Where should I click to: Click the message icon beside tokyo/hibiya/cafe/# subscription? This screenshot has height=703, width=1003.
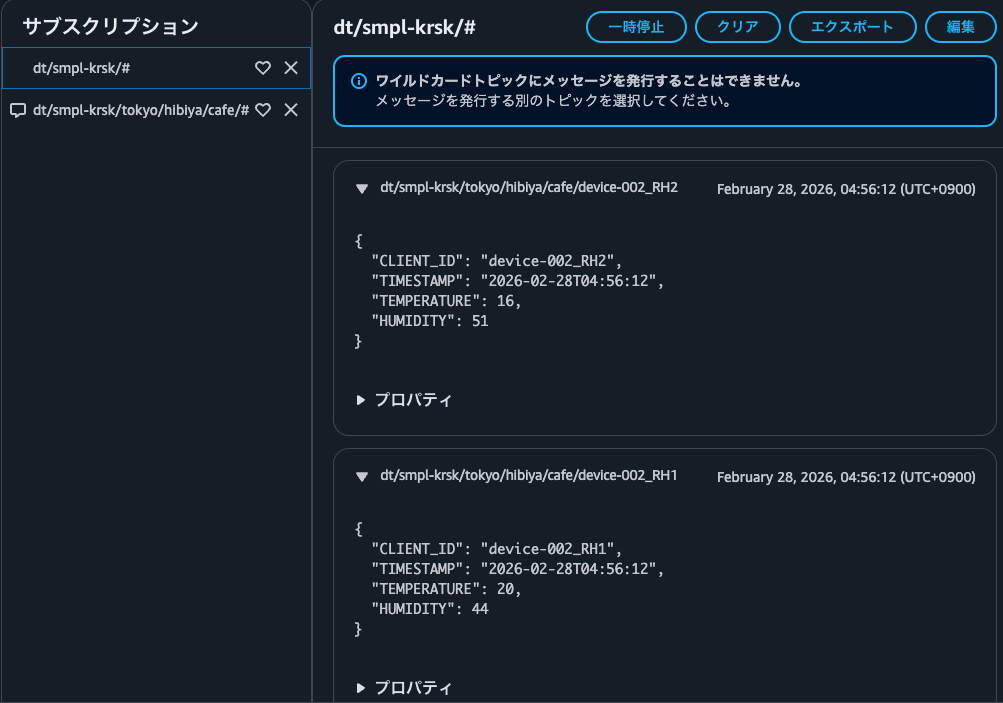point(17,110)
